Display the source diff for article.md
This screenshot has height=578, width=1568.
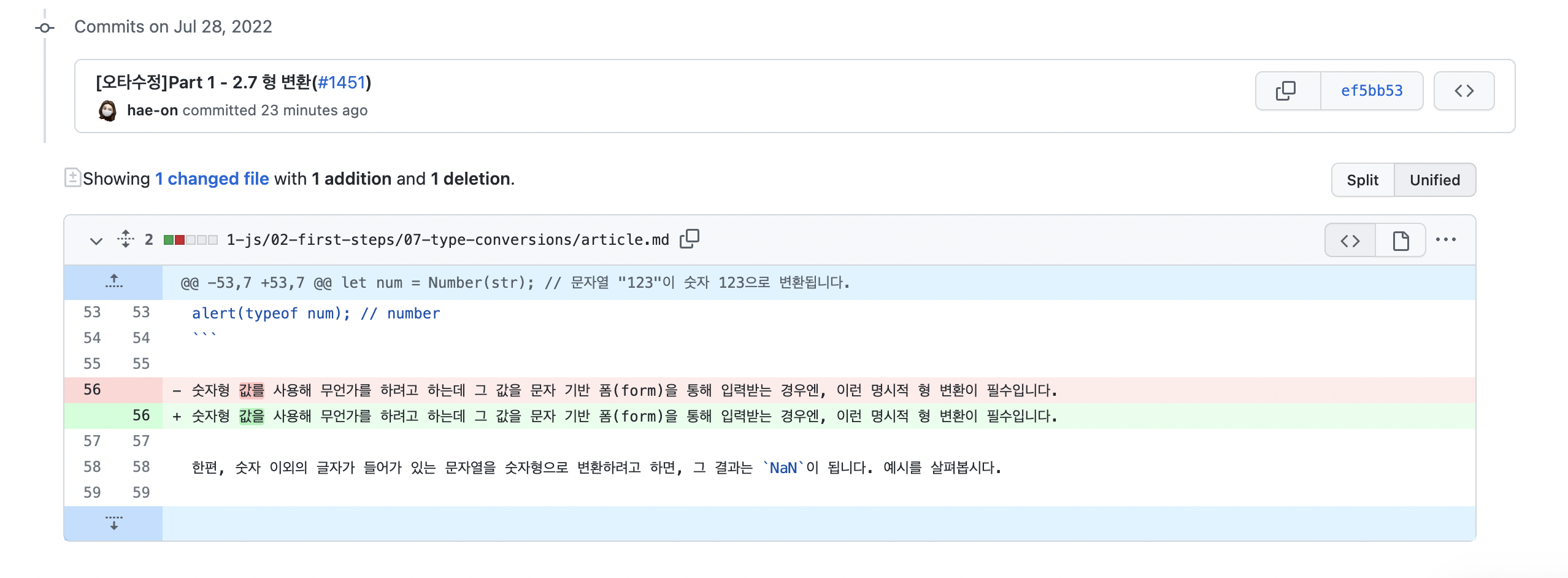pos(1350,241)
